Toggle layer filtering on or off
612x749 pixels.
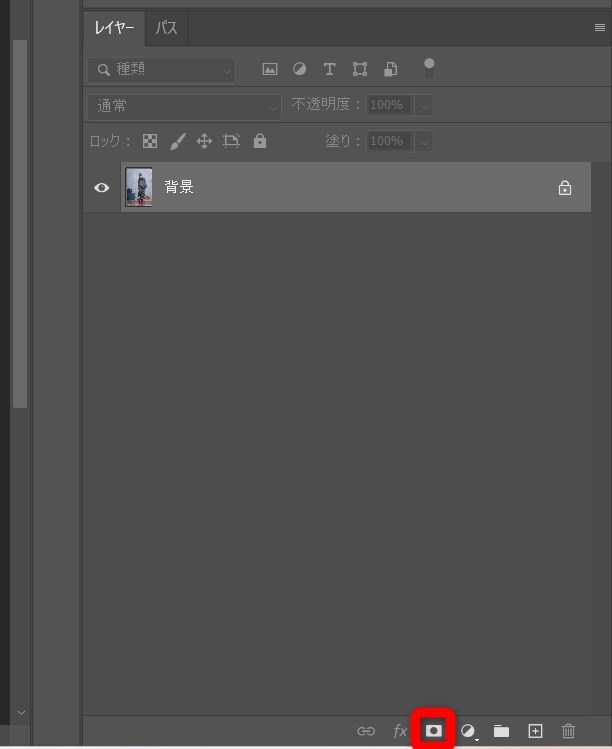pos(429,68)
